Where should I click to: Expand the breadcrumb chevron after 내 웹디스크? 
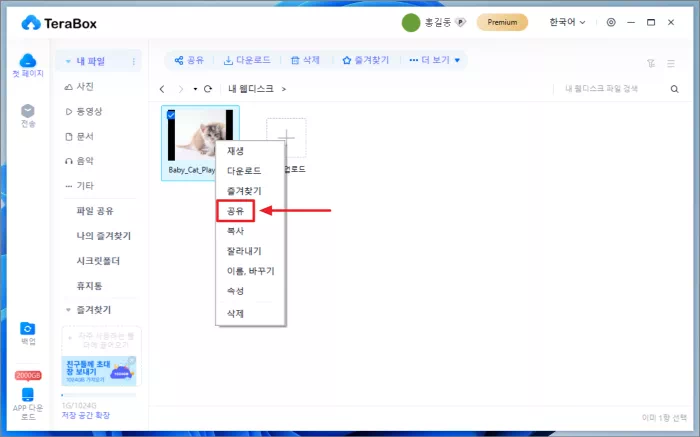pos(283,89)
